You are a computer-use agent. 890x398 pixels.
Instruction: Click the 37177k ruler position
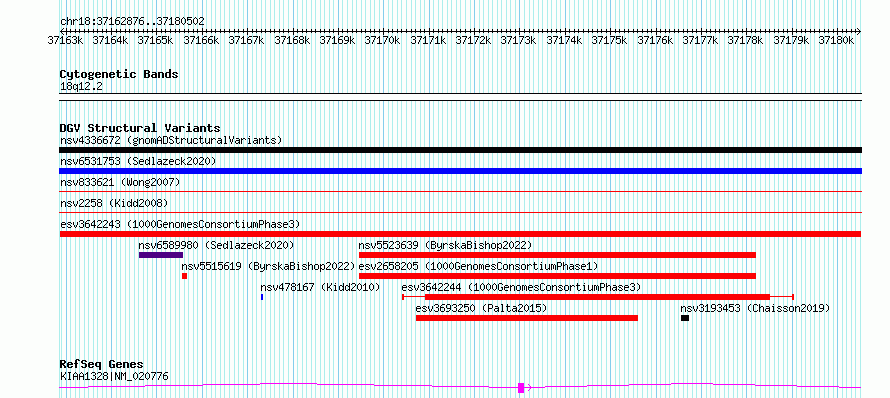click(700, 40)
